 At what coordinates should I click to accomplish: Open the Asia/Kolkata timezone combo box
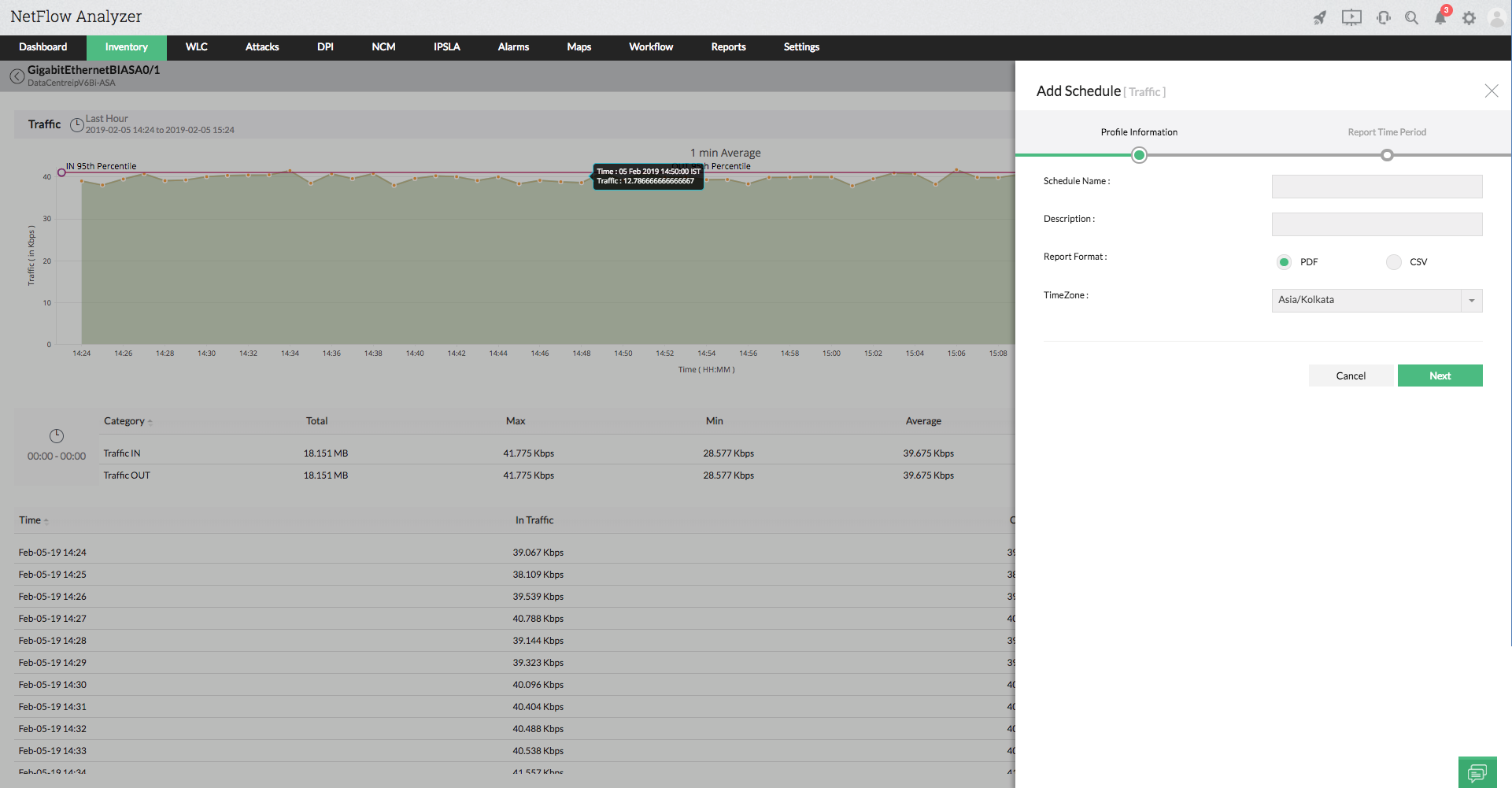pyautogui.click(x=1366, y=301)
